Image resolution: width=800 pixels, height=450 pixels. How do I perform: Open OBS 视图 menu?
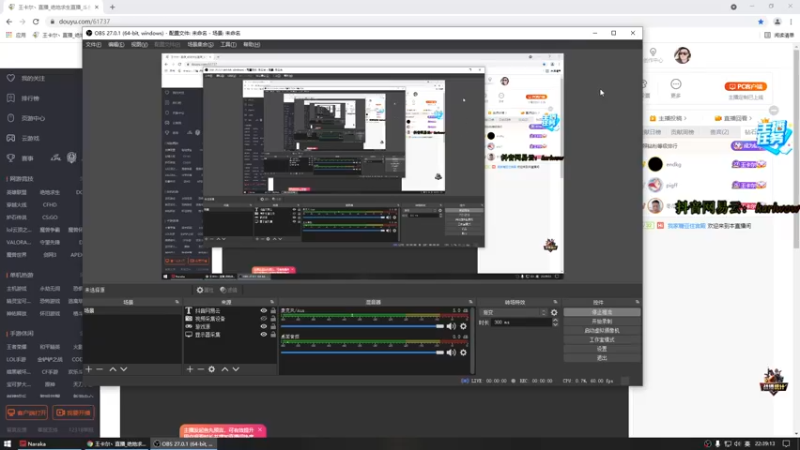point(139,44)
